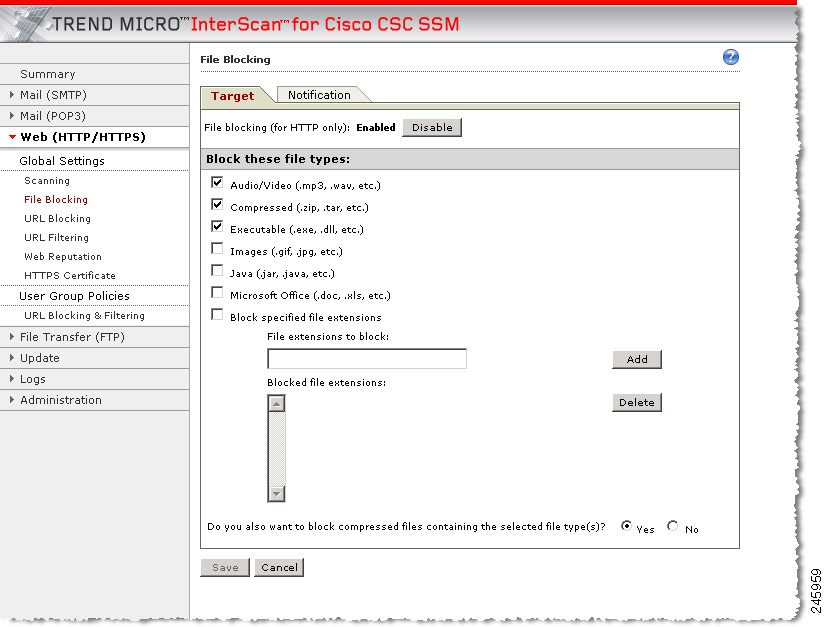Image resolution: width=824 pixels, height=627 pixels.
Task: Open HTTPS Certificate in sidebar
Action: tap(70, 275)
